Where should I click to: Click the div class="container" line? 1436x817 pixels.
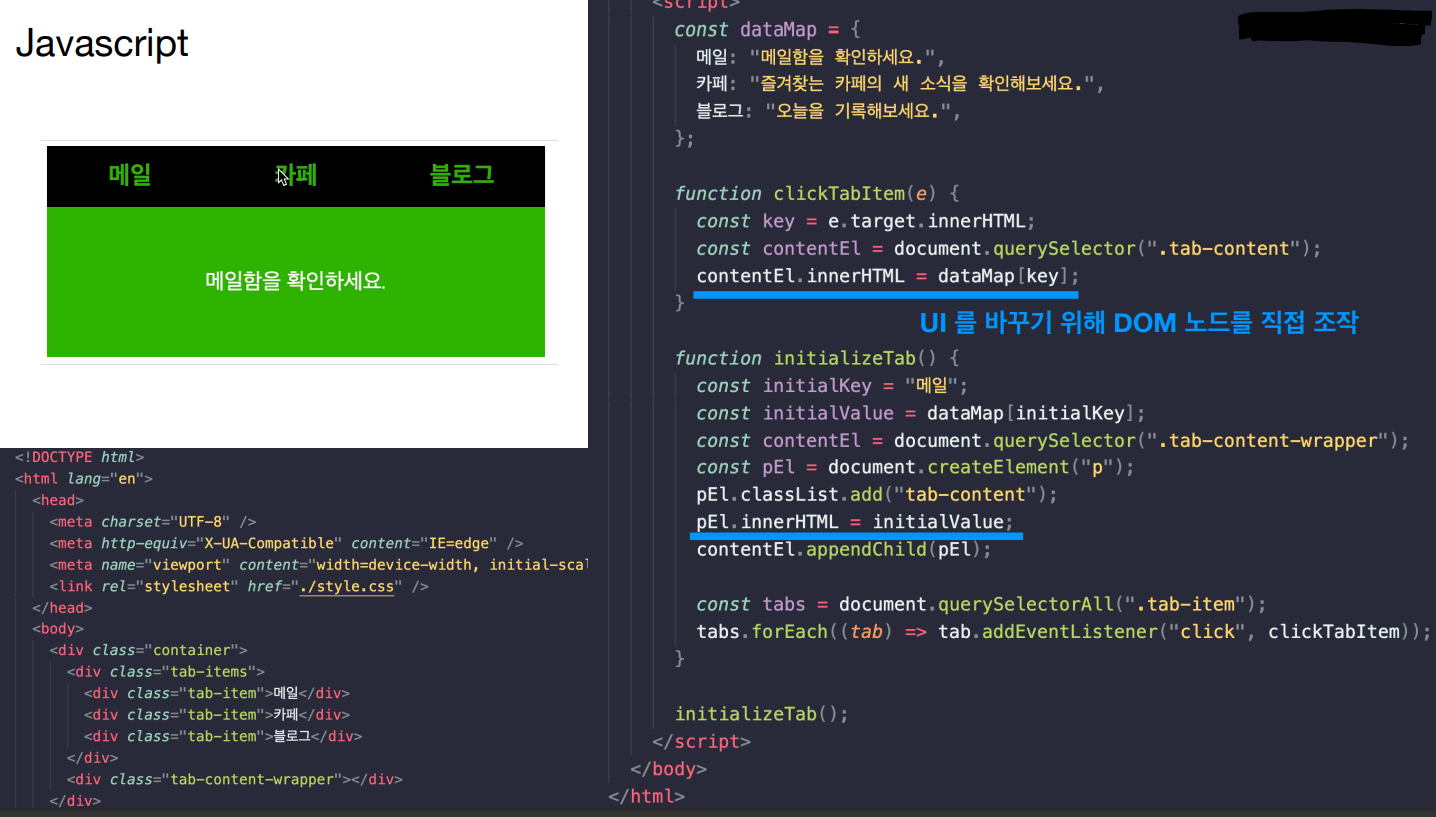click(x=148, y=650)
